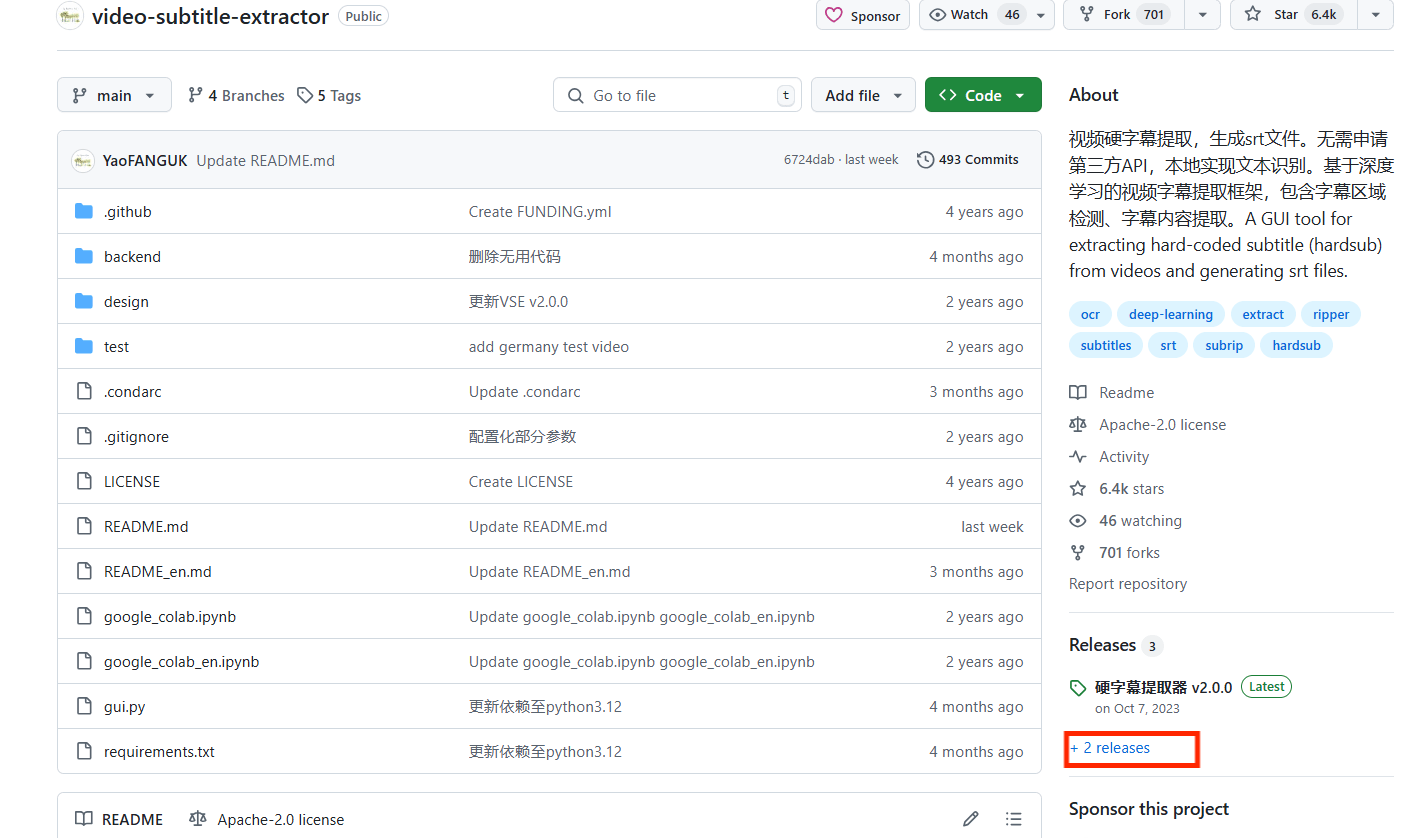Click the Sponsor heart button
This screenshot has height=838, width=1402.
coord(862,16)
